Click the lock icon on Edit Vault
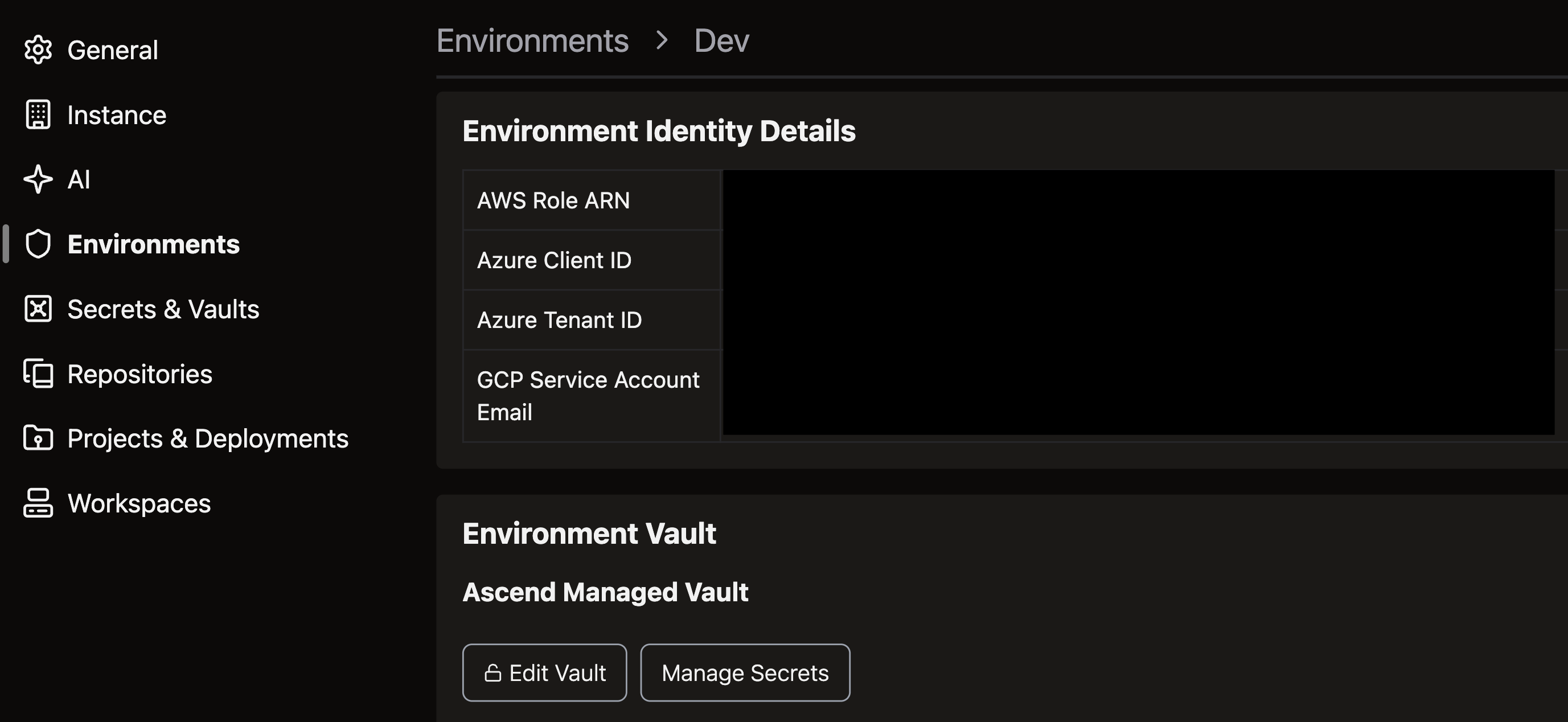Image resolution: width=1568 pixels, height=722 pixels. pyautogui.click(x=492, y=672)
